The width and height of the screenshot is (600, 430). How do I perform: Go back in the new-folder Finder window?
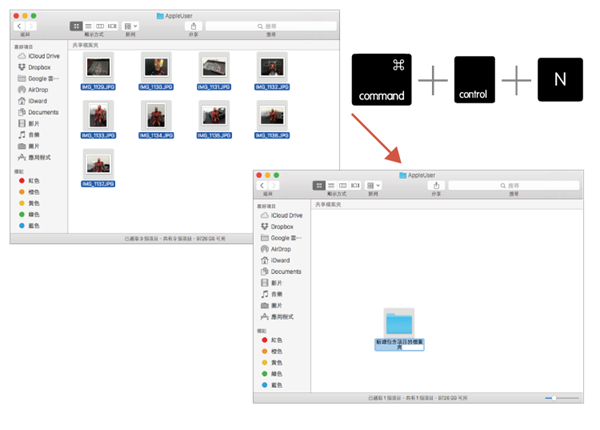click(262, 186)
